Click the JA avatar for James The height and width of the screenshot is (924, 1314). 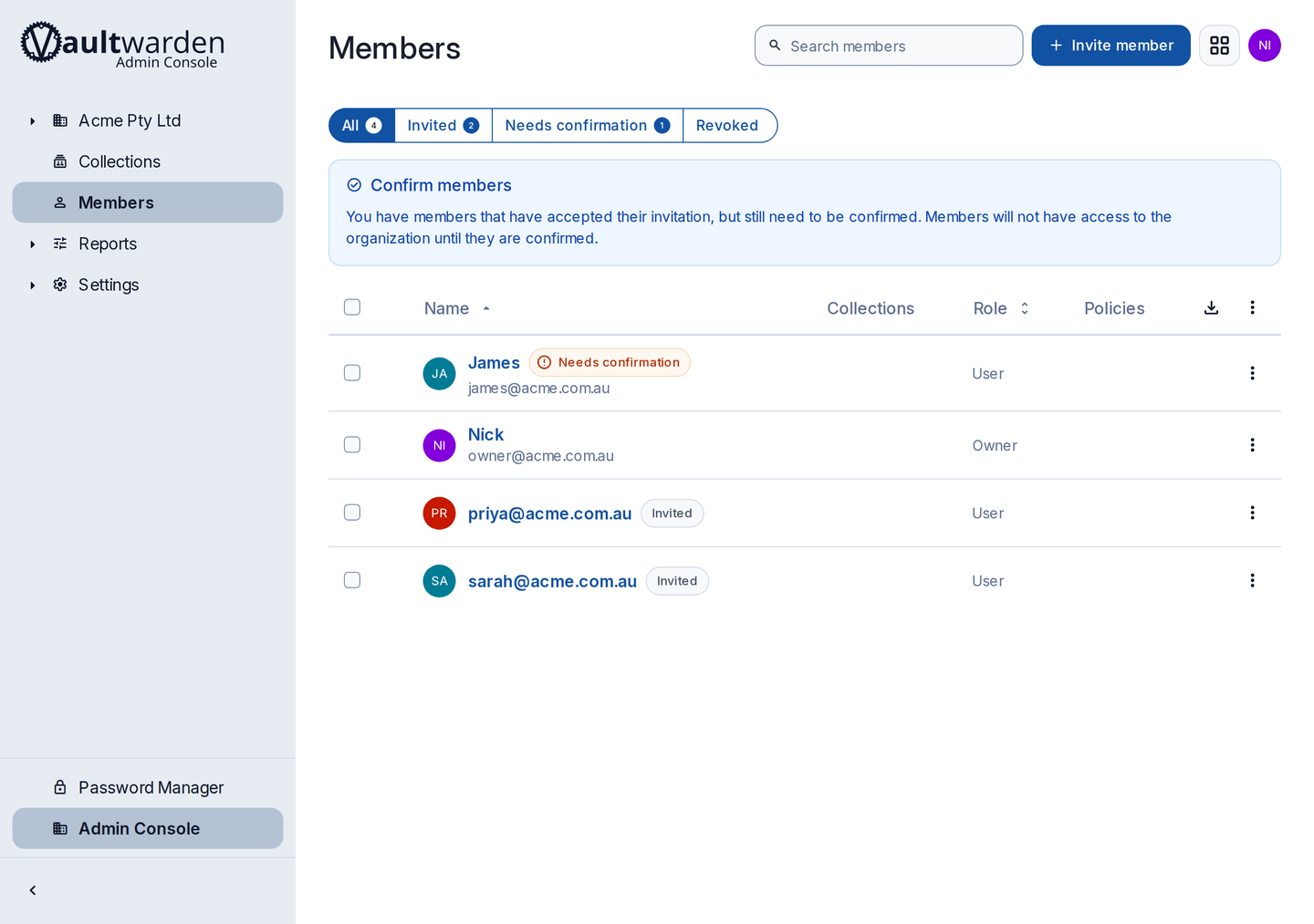click(x=439, y=374)
